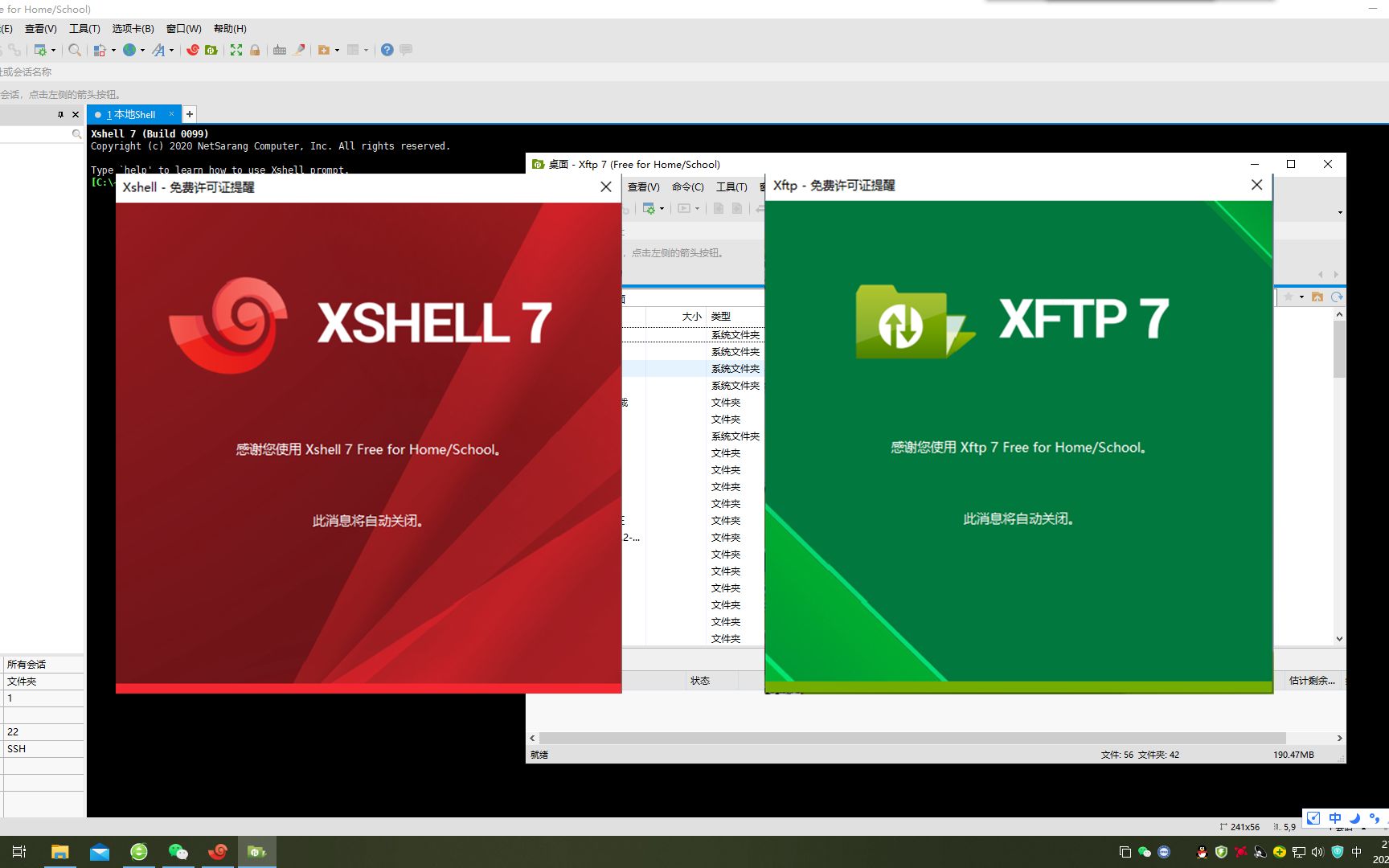The width and height of the screenshot is (1389, 868).
Task: Click the command play icon in Xftp toolbar
Action: [x=684, y=208]
